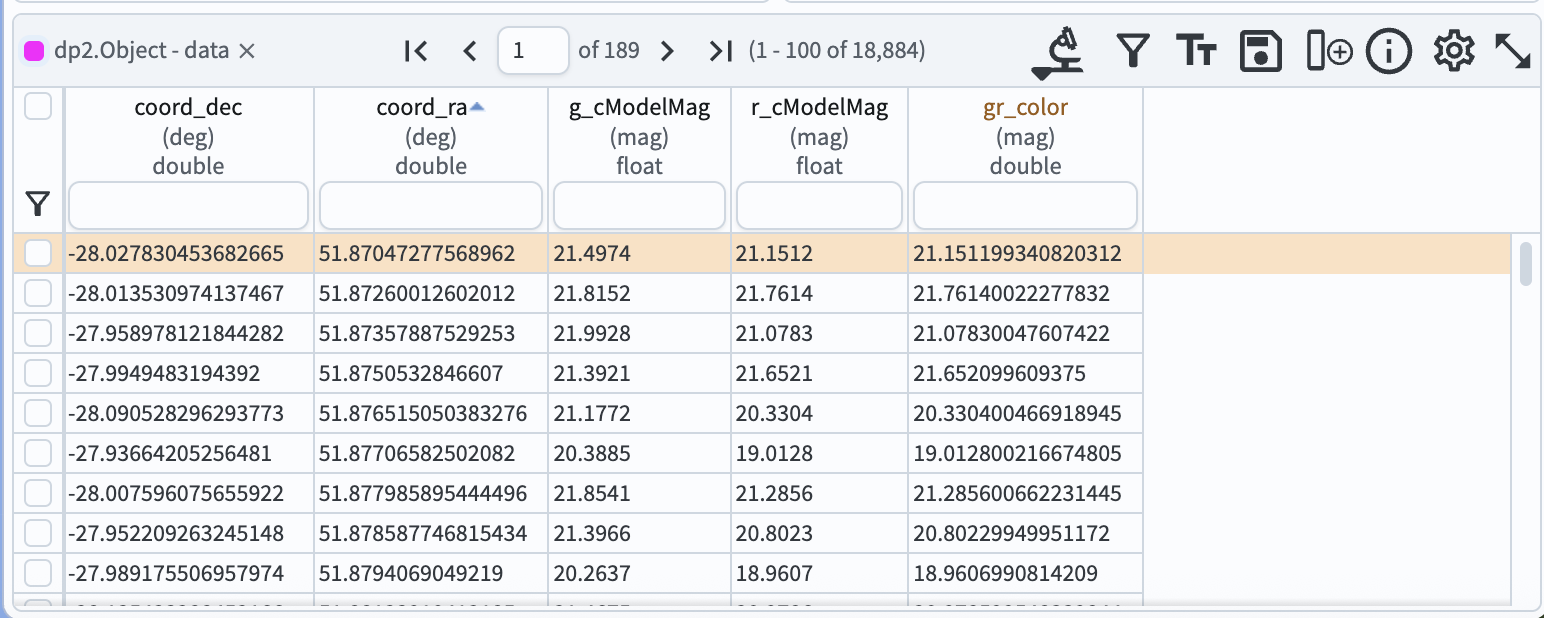Select cell value 21.8541
Viewport: 1544px width, 618px height.
tap(592, 493)
